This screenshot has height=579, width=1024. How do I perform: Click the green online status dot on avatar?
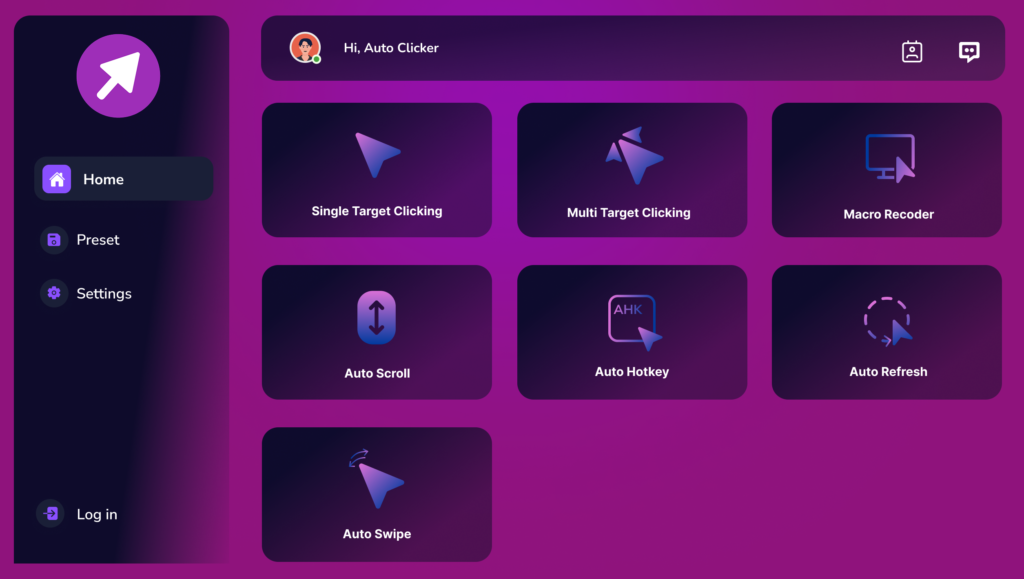(x=317, y=59)
